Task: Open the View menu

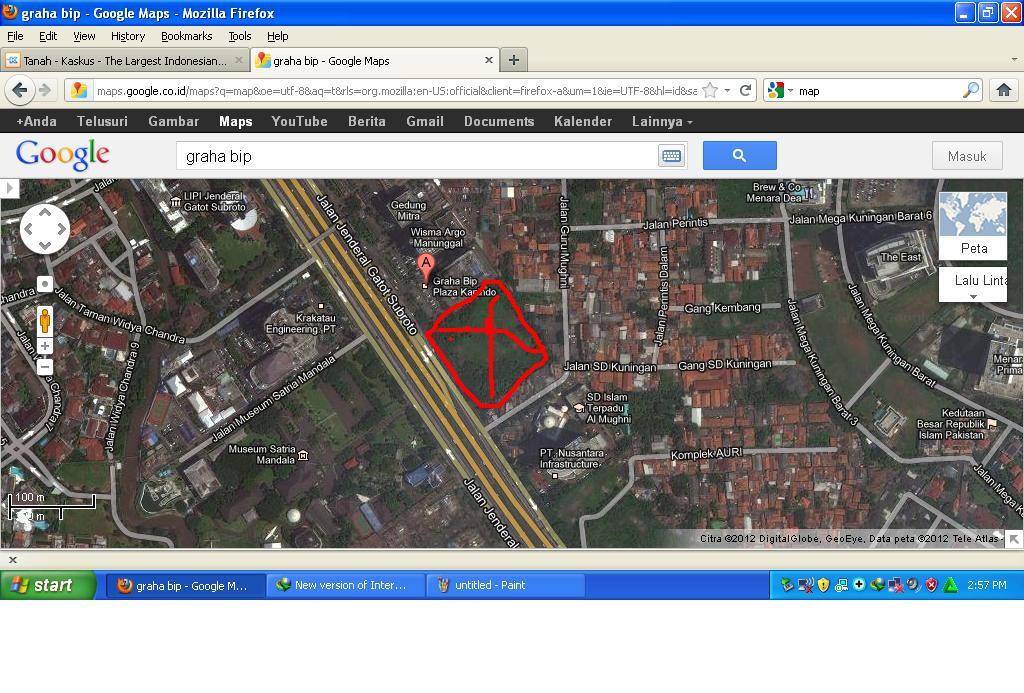Action: pyautogui.click(x=84, y=36)
